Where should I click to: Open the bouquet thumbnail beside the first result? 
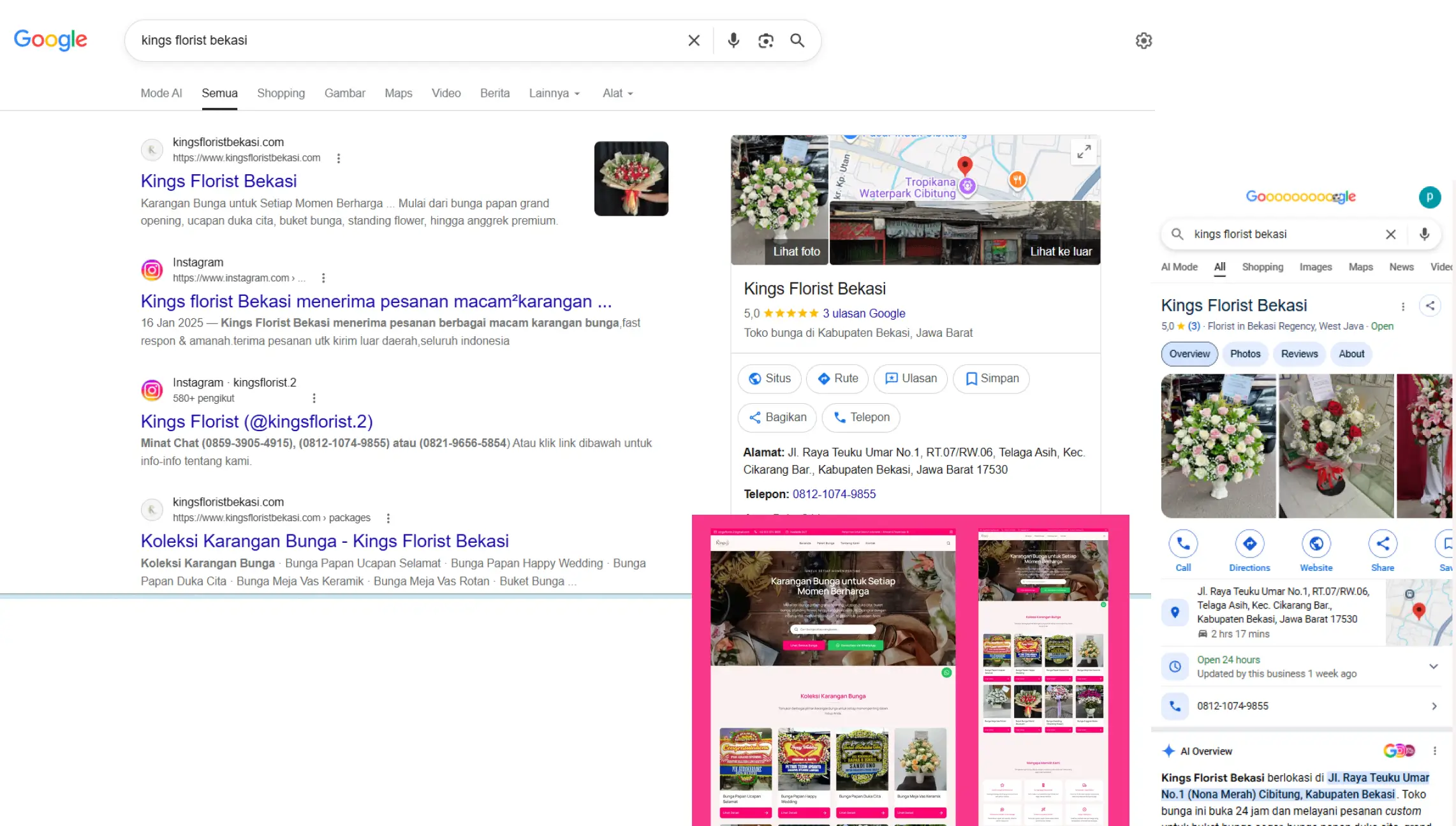point(631,179)
